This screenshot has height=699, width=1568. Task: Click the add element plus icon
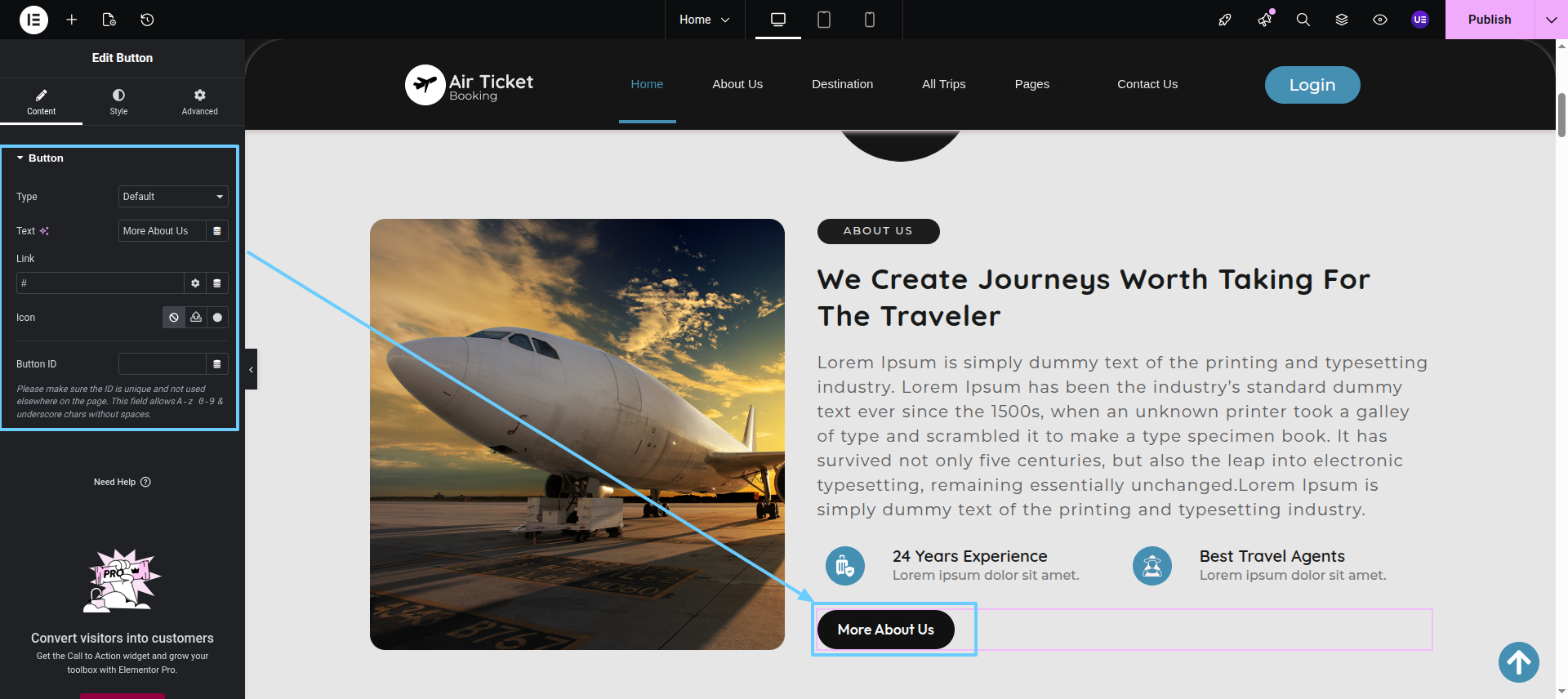click(72, 20)
